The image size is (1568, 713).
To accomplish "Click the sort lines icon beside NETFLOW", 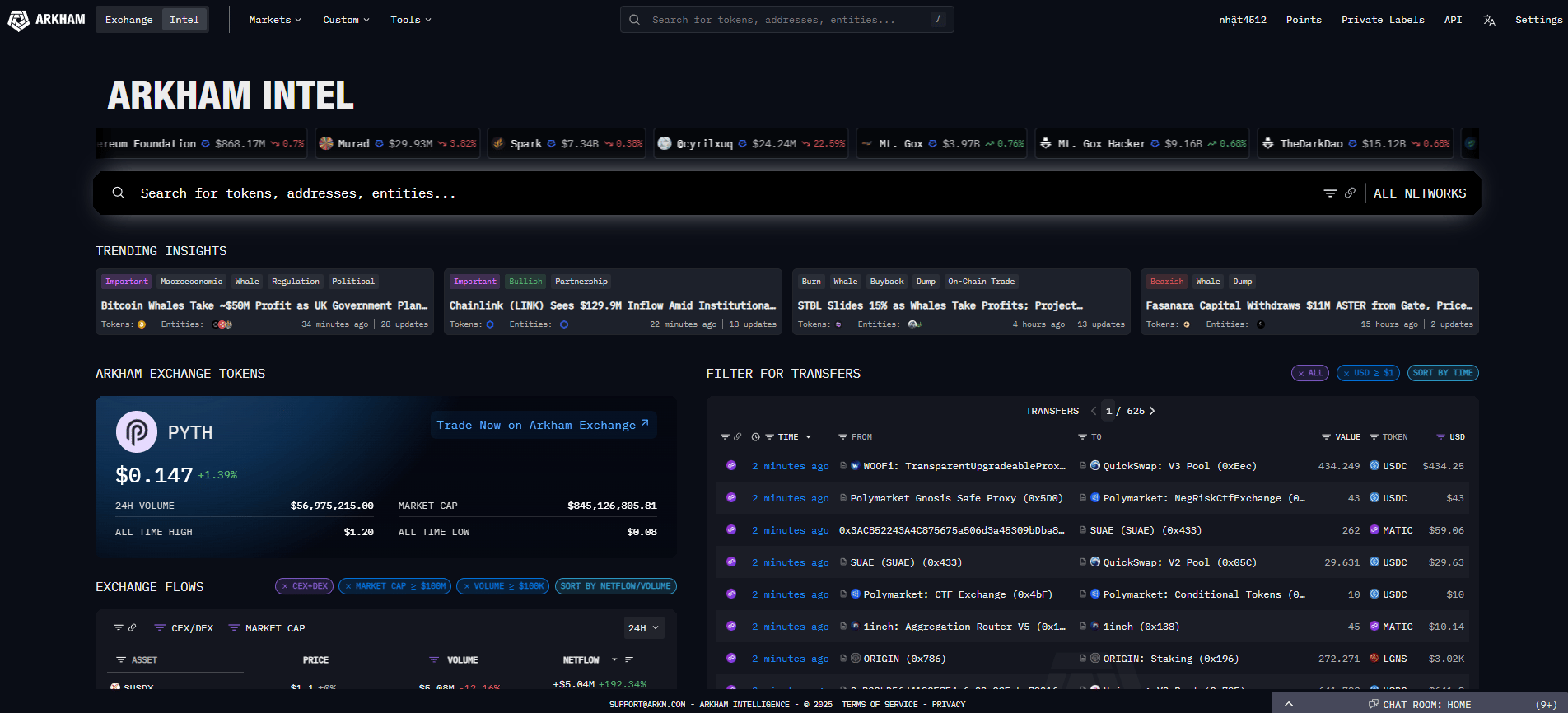I will point(629,659).
